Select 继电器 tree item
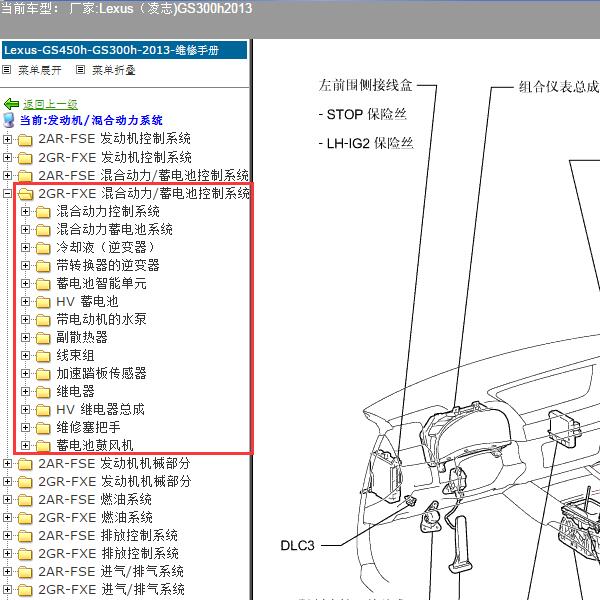Viewport: 600px width, 600px height. click(x=75, y=391)
